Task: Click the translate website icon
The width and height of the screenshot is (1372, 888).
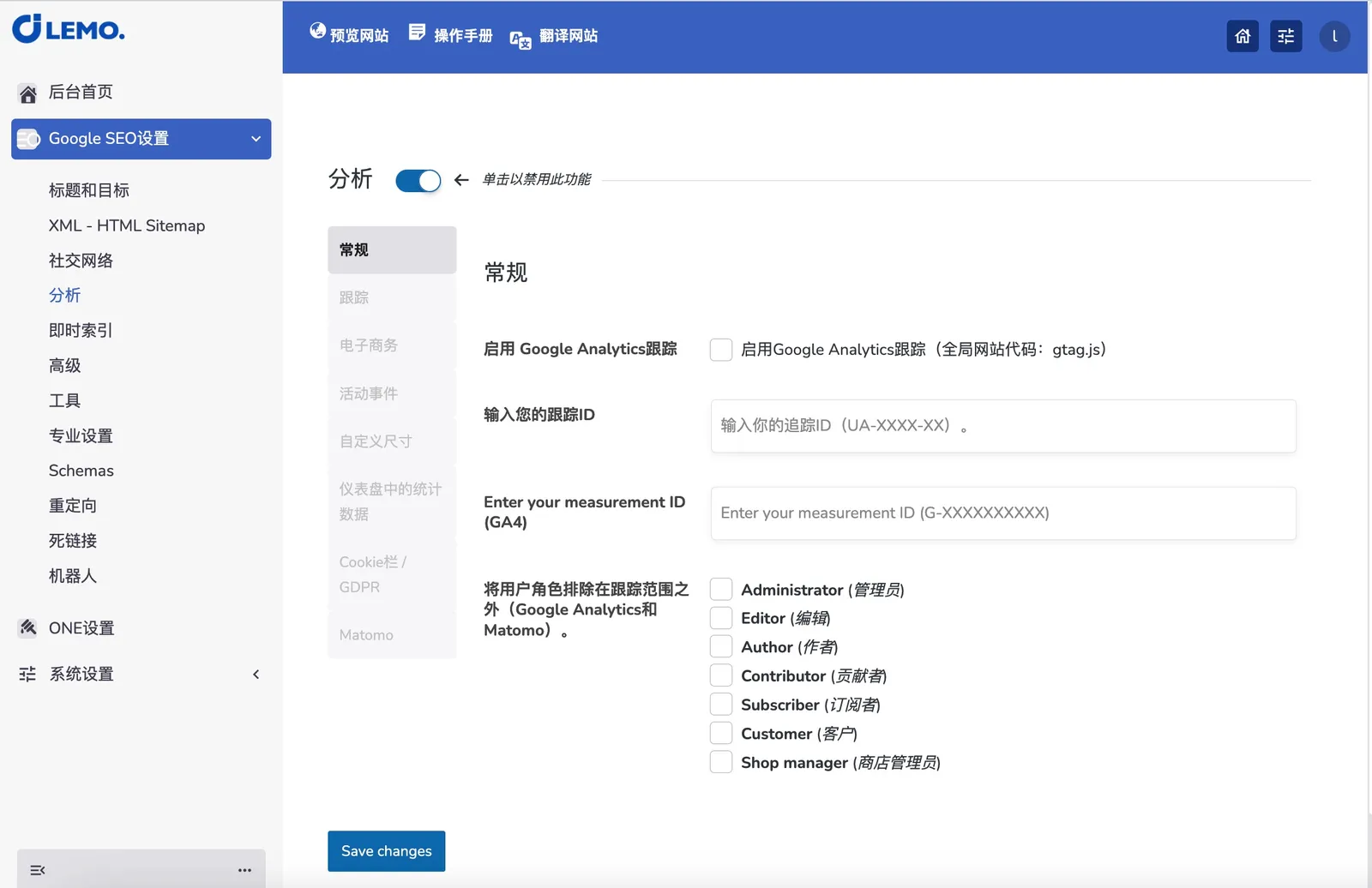Action: (x=521, y=39)
